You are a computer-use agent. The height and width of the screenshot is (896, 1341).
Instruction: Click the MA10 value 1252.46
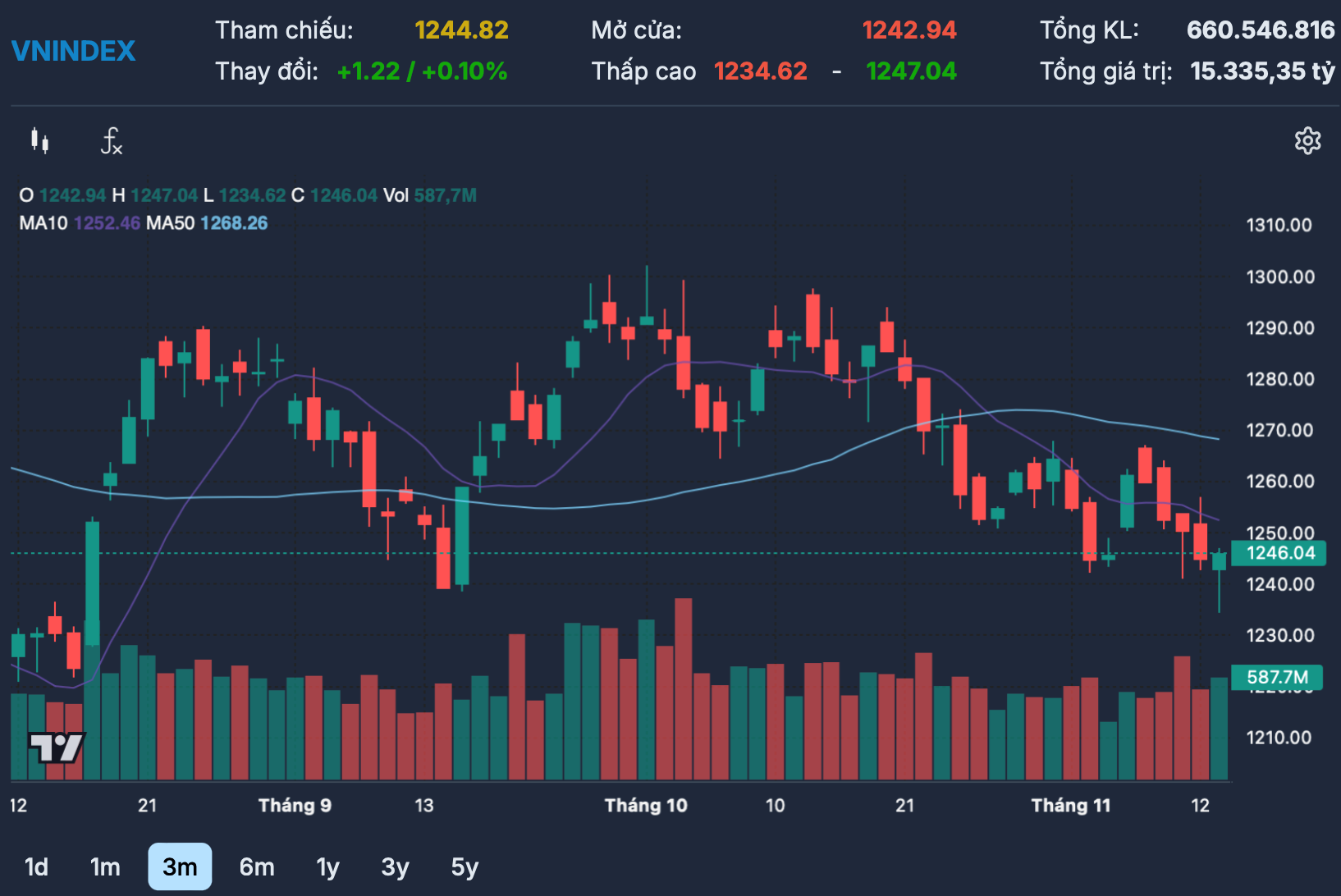[107, 223]
